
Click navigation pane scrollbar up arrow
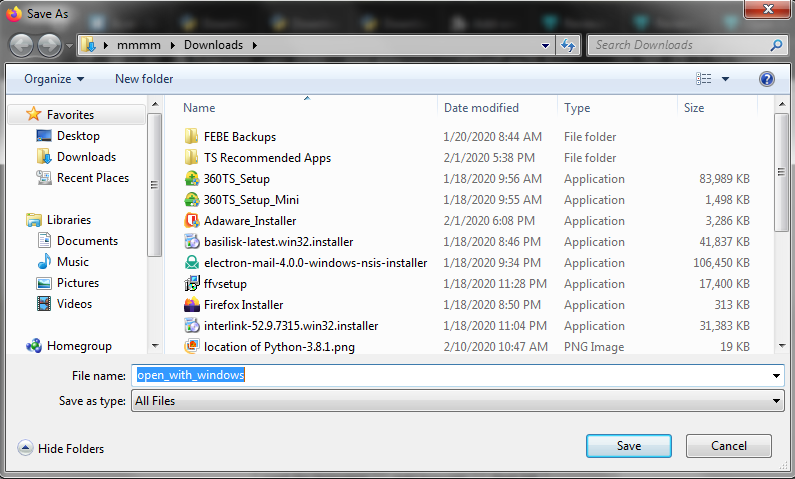[x=155, y=105]
